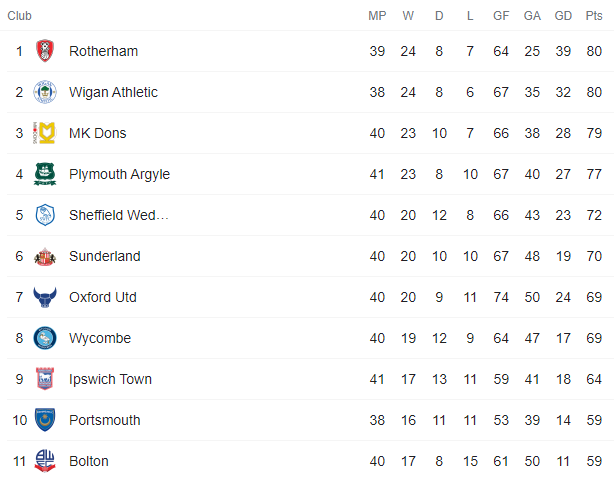Click the Plymouth Argyle crest icon
The image size is (614, 478).
coord(45,174)
